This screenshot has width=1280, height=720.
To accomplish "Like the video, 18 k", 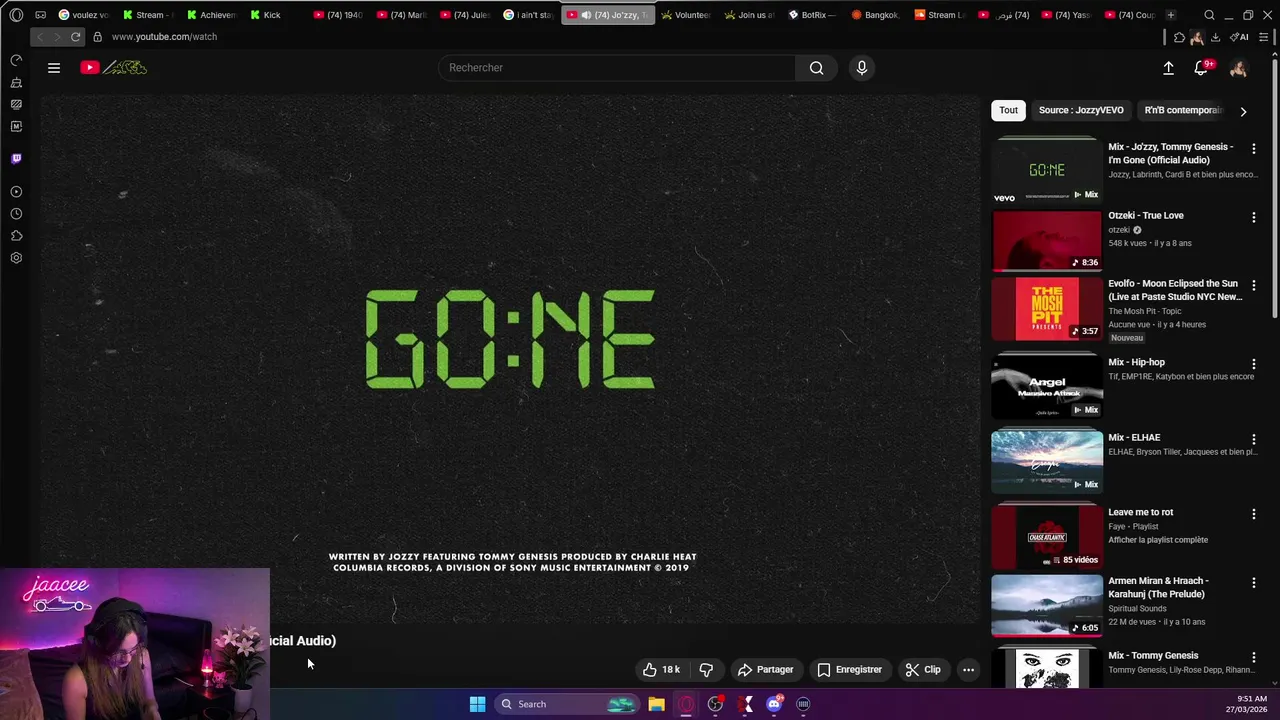I will 662,670.
